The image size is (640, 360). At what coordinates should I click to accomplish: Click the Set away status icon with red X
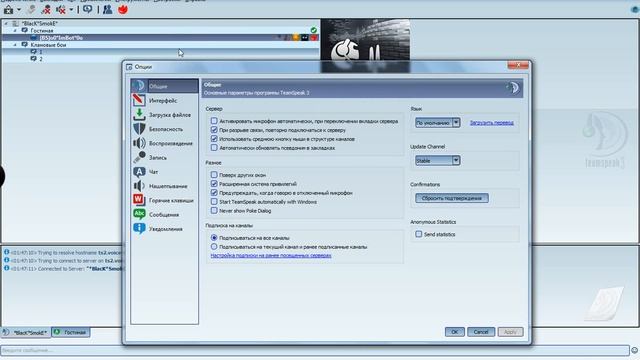coord(61,9)
